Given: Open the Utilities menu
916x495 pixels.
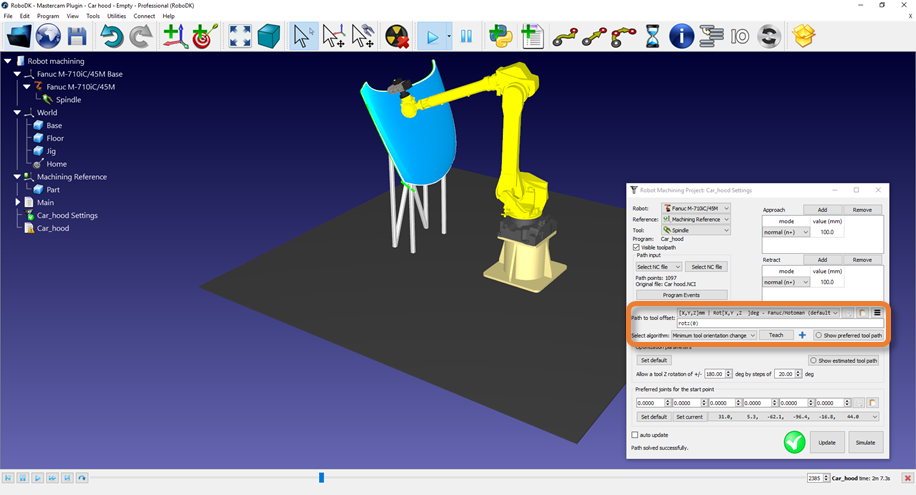Looking at the screenshot, I should click(116, 16).
